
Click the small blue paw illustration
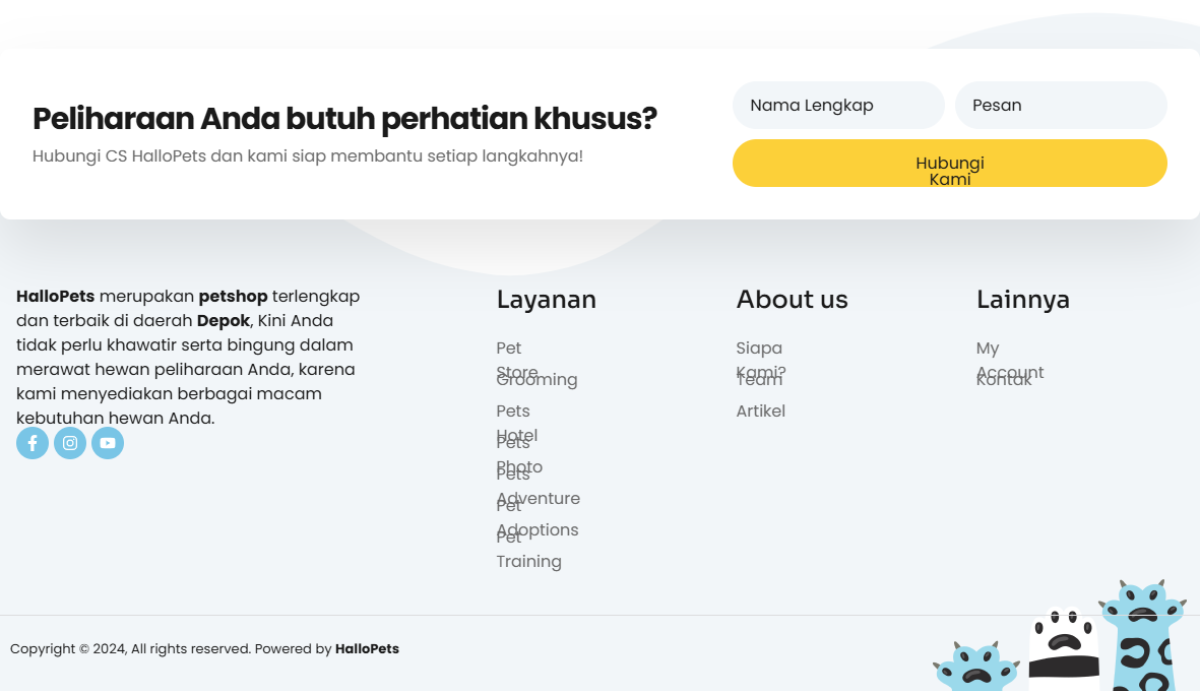pyautogui.click(x=975, y=667)
